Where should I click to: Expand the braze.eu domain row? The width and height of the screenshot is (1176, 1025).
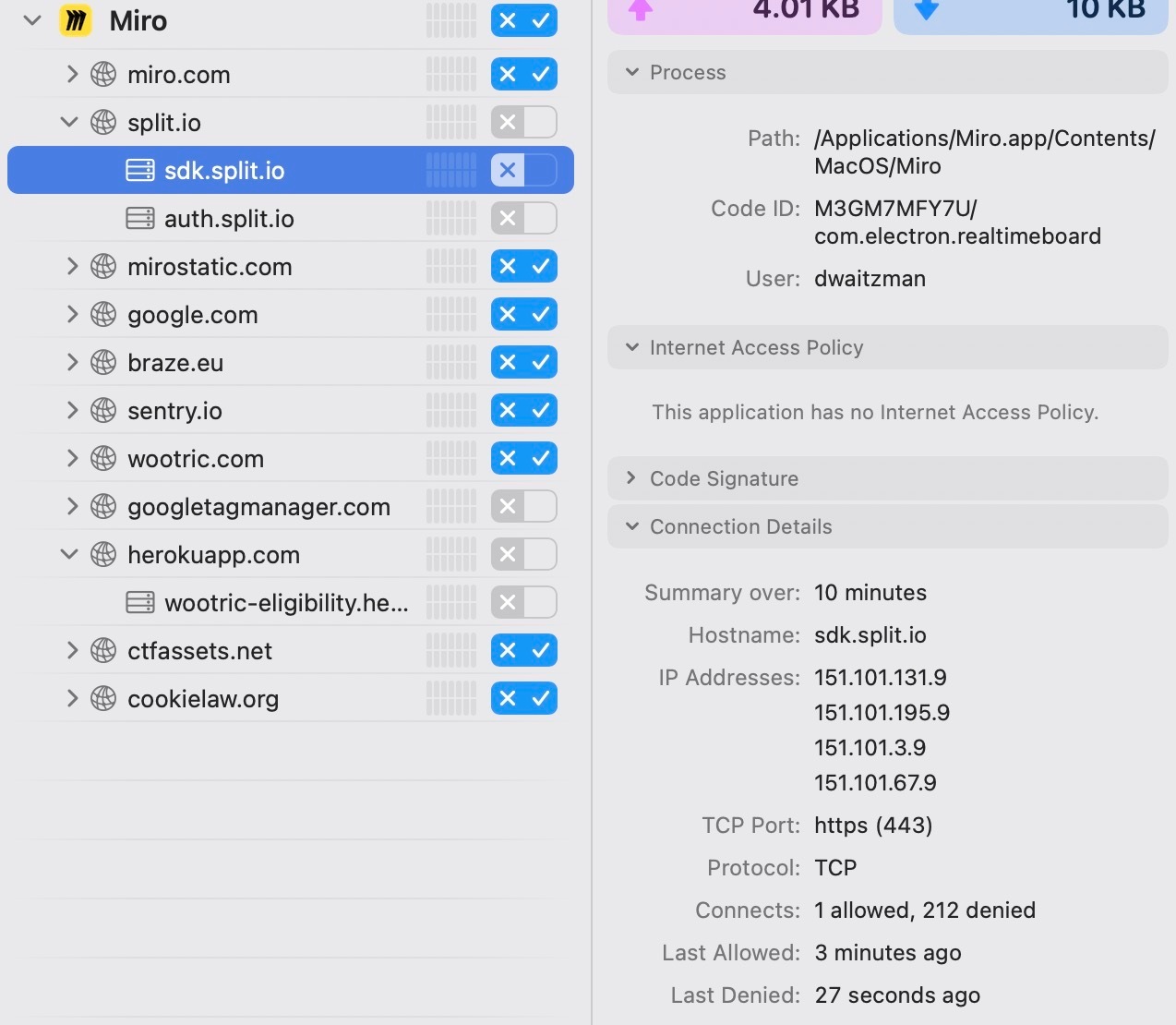point(72,362)
